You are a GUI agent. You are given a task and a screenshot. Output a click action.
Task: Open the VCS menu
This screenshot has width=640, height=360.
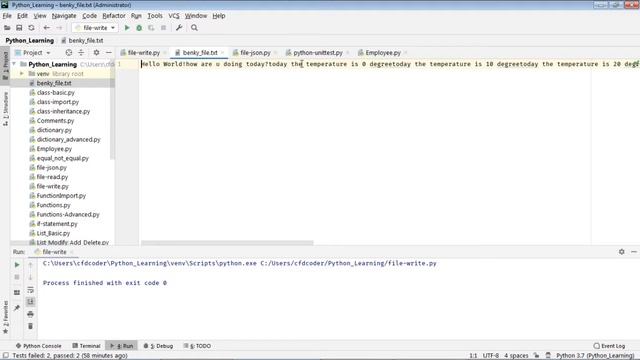pyautogui.click(x=173, y=16)
